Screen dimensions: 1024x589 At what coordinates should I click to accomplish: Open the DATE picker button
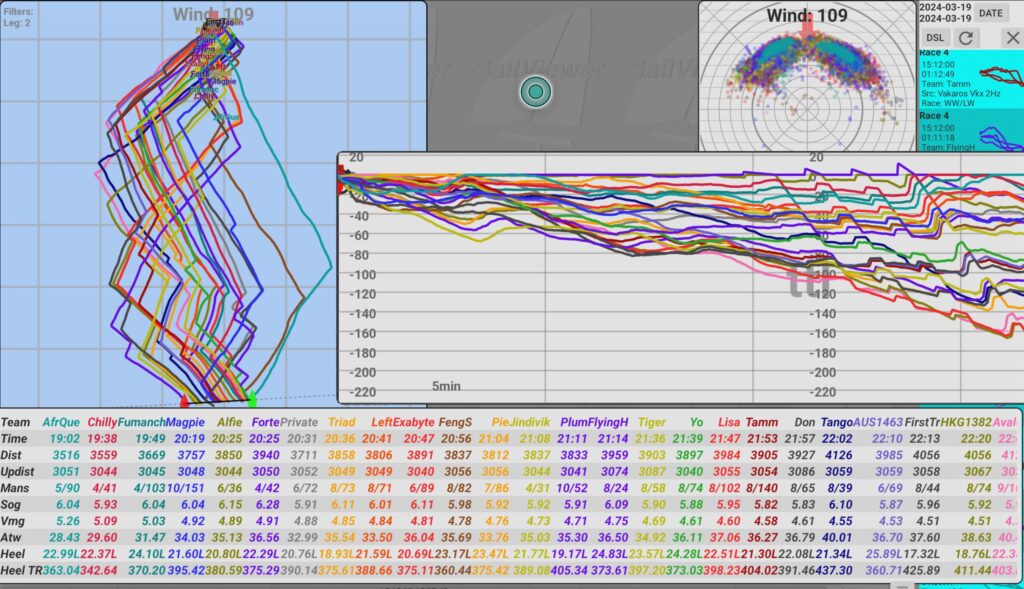pyautogui.click(x=990, y=13)
